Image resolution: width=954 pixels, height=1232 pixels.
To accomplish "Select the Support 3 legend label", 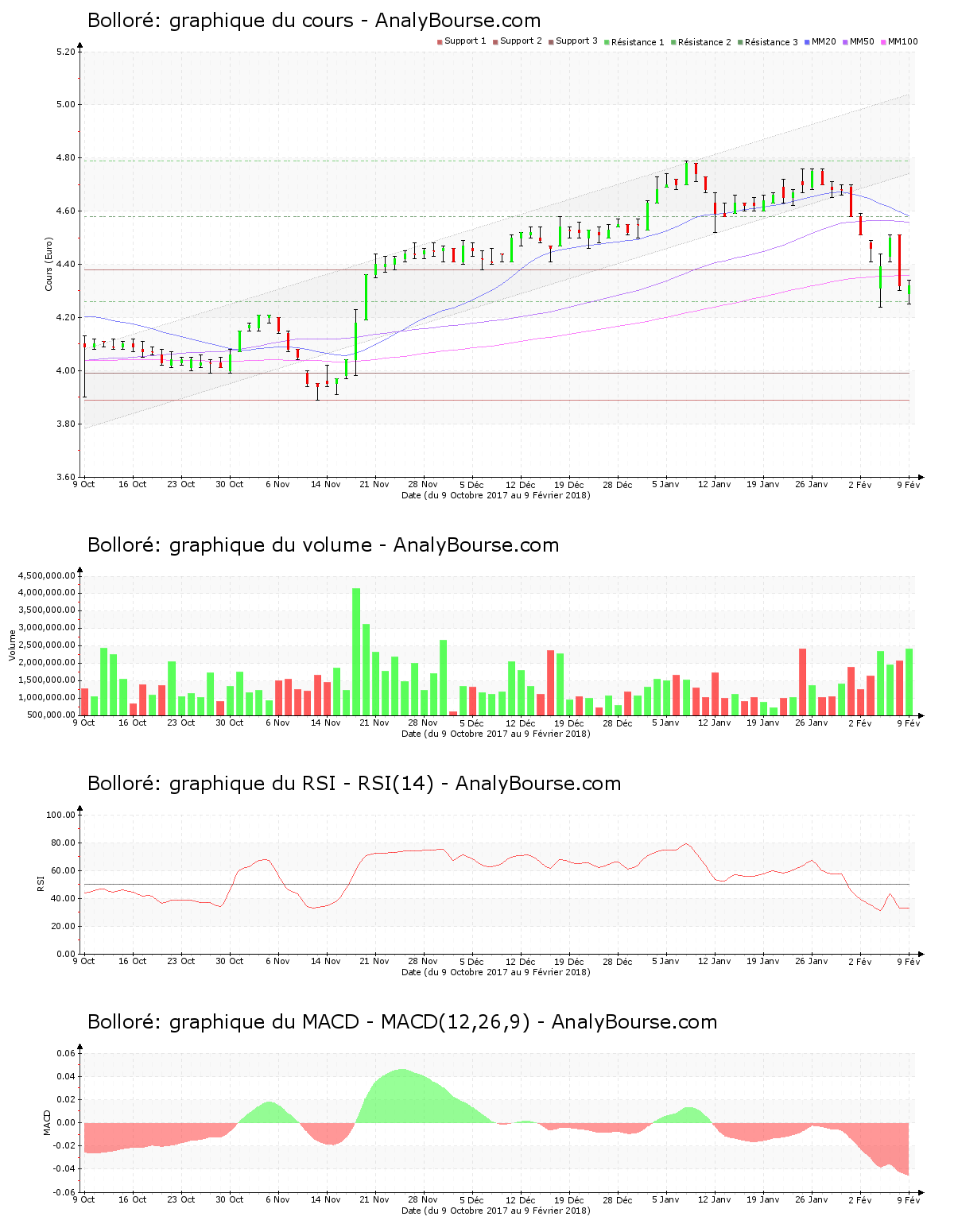I will 576,41.
